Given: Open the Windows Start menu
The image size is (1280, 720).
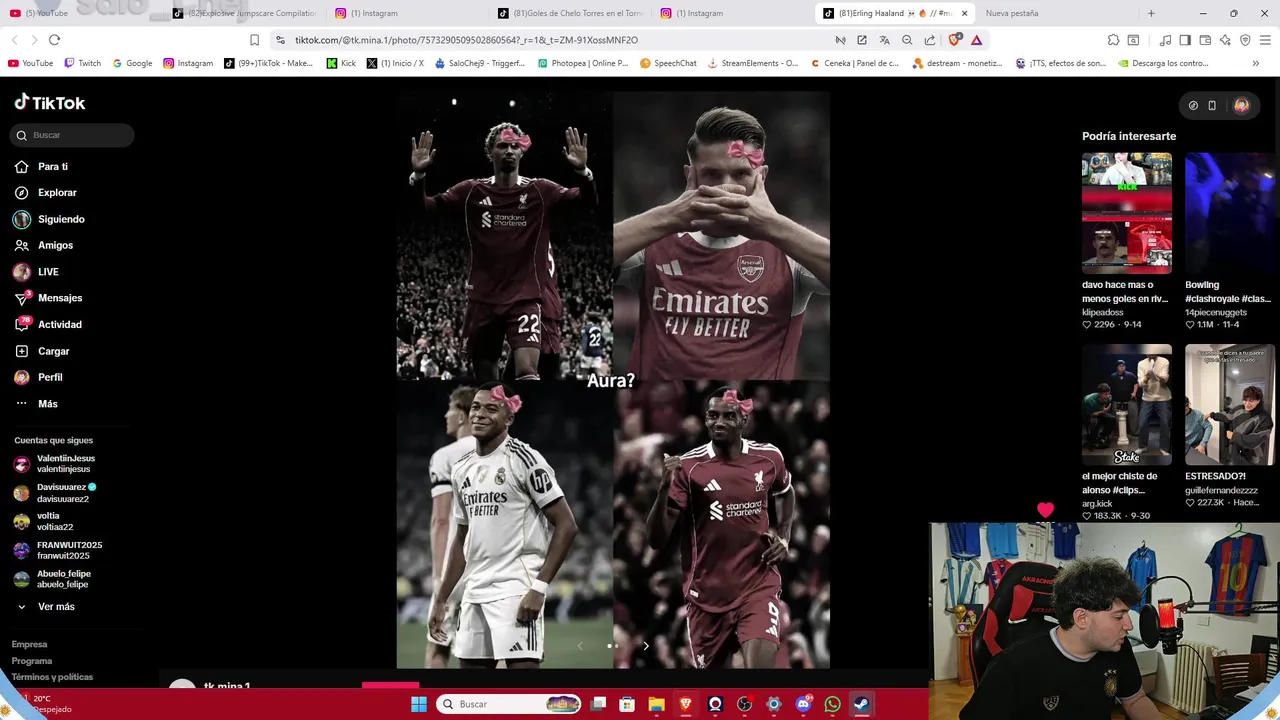Looking at the screenshot, I should (419, 704).
